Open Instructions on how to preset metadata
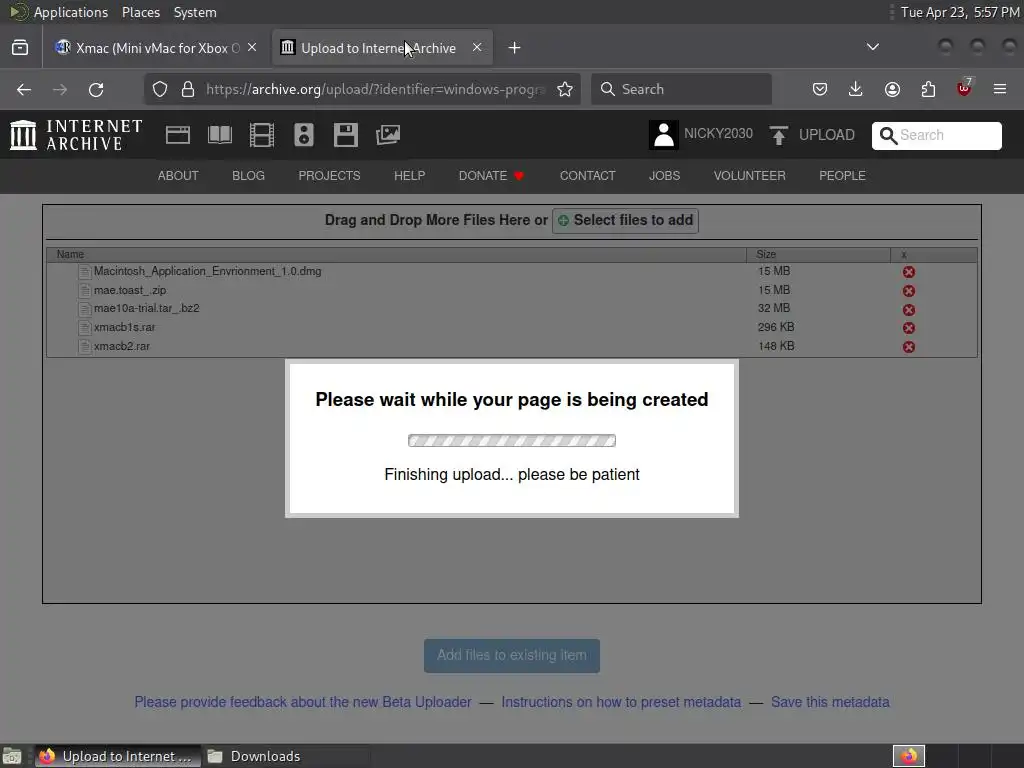The image size is (1024, 768). [621, 702]
